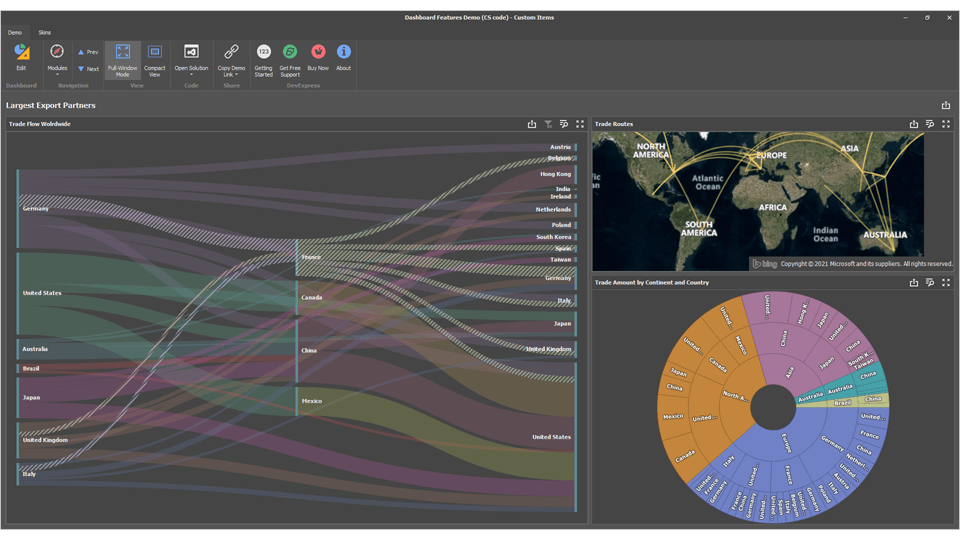Toggle Compact View
960x540 pixels.
pyautogui.click(x=155, y=58)
